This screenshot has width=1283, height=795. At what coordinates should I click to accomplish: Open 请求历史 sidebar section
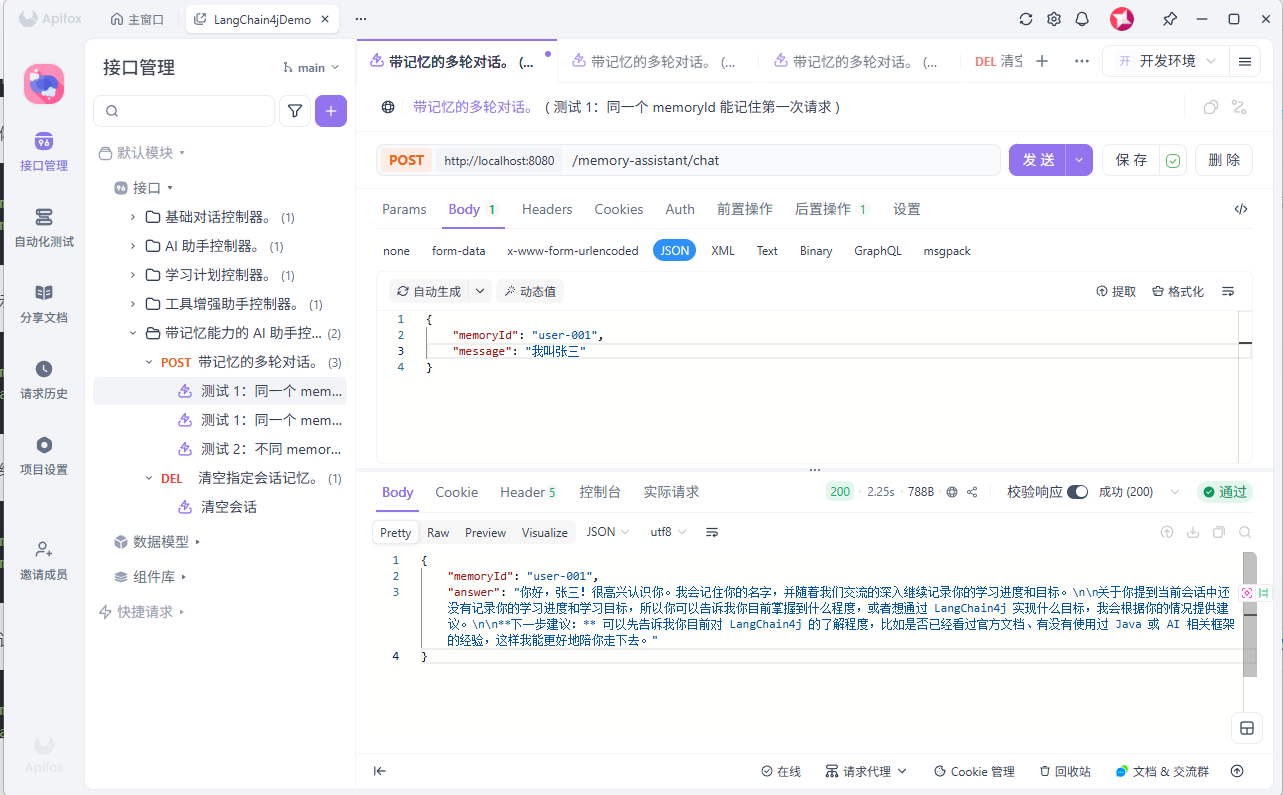(x=44, y=380)
